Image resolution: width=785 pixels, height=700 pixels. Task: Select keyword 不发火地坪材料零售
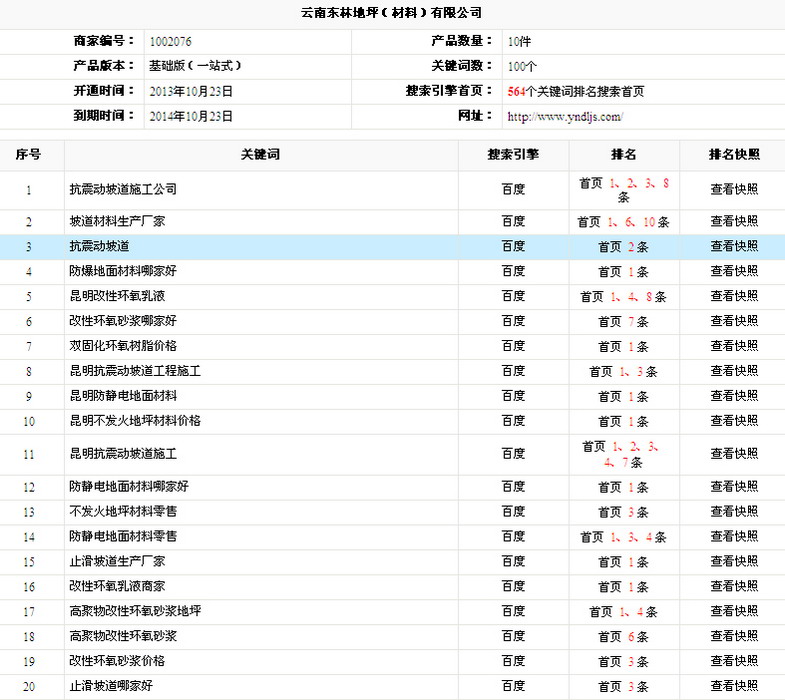coord(123,512)
